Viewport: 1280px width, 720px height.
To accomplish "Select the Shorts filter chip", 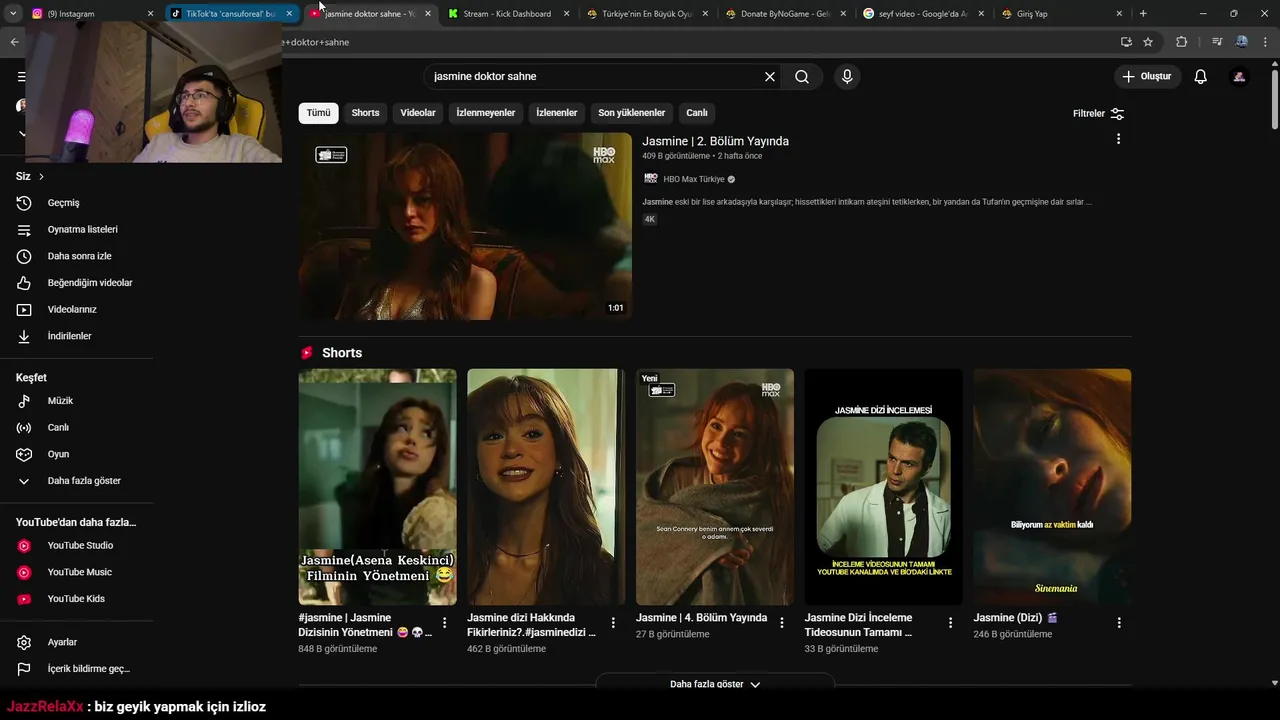I will (365, 113).
